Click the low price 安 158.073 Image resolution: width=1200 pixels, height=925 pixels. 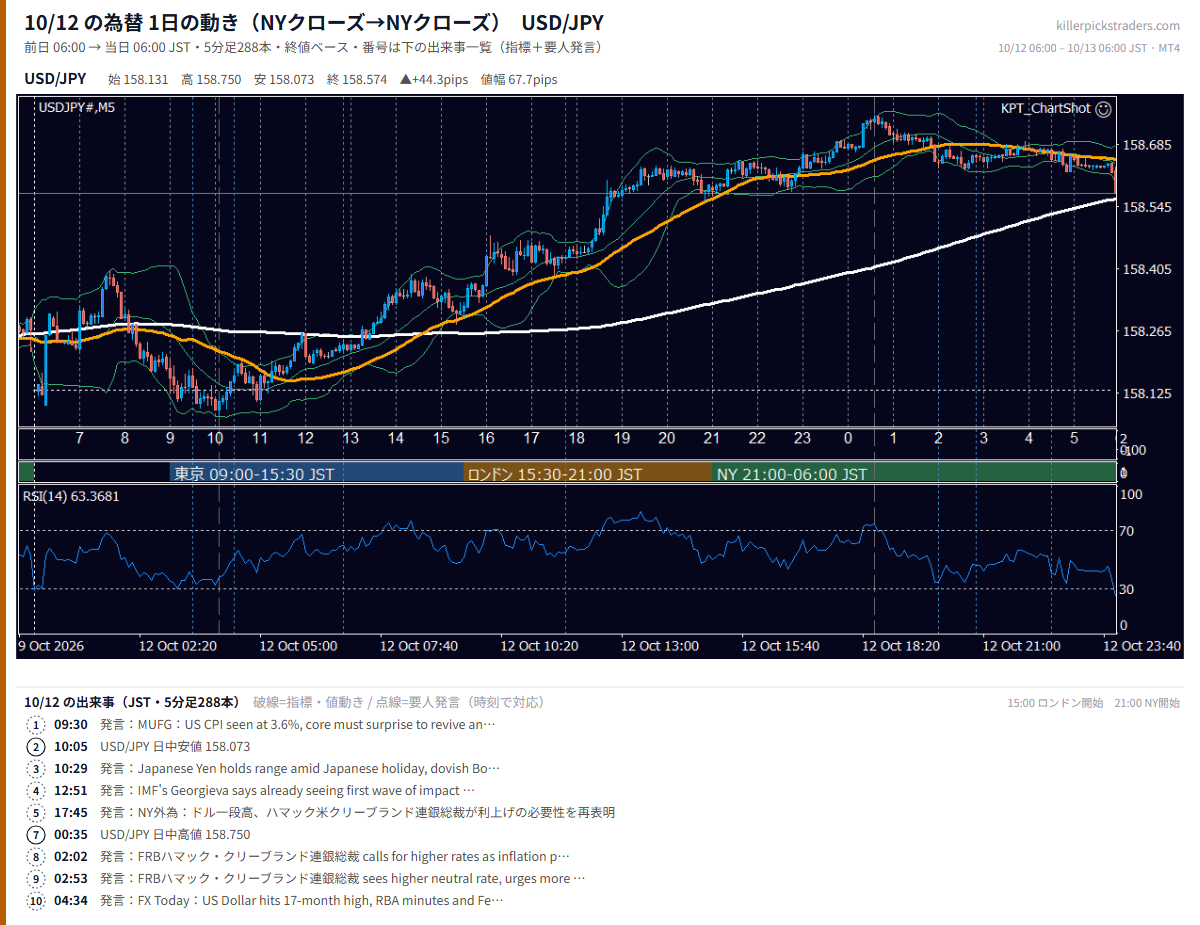[284, 79]
